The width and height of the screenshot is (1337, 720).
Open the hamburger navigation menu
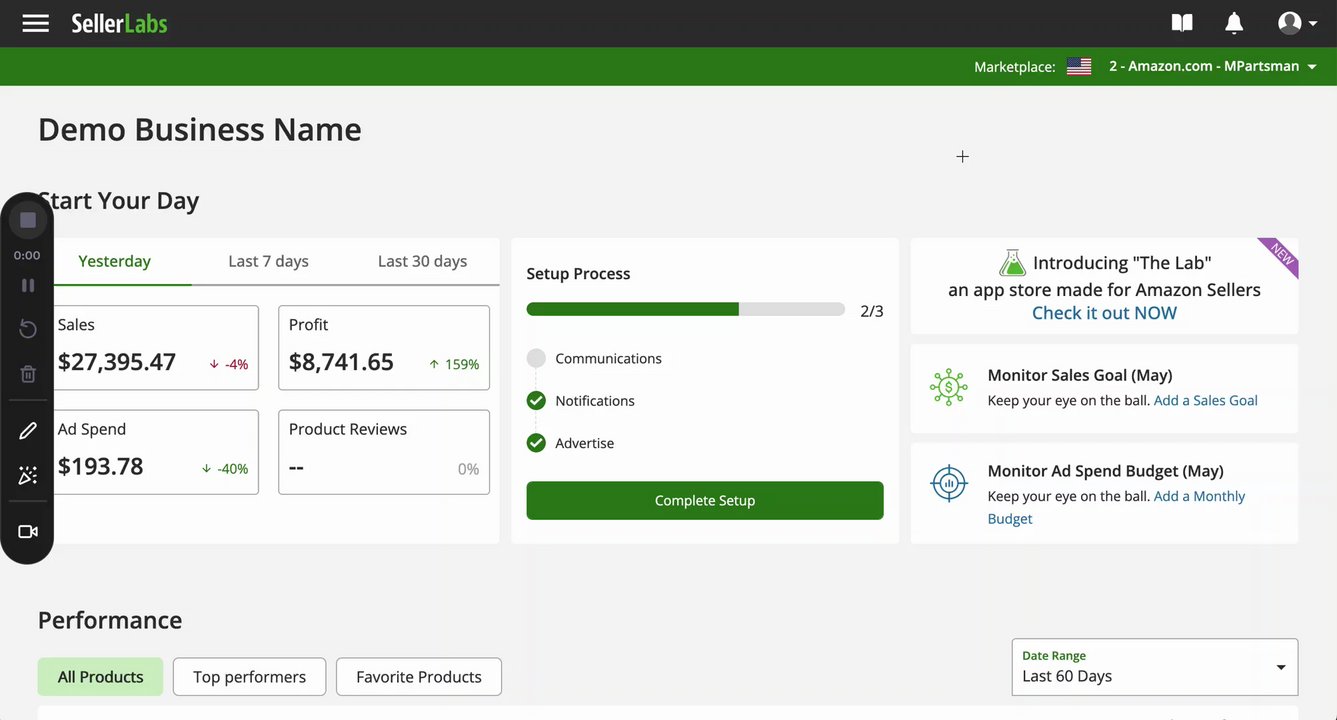36,23
